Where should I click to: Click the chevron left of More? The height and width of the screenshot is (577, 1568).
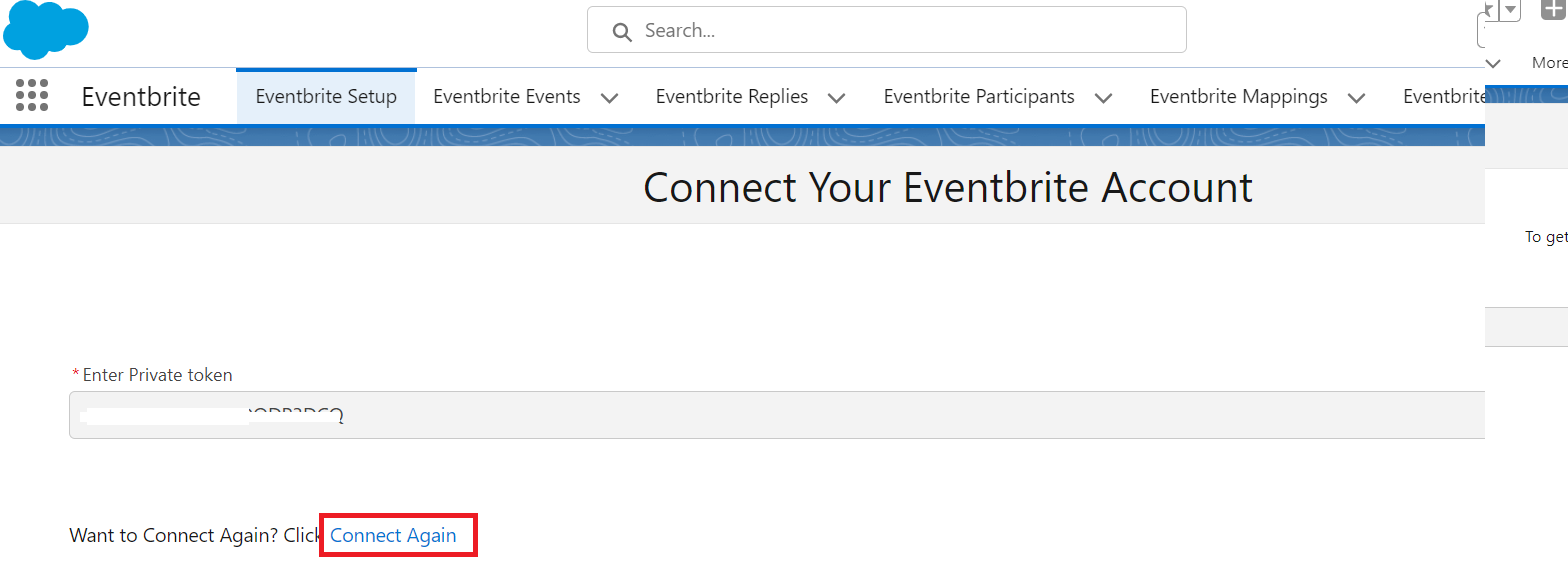[x=1494, y=63]
